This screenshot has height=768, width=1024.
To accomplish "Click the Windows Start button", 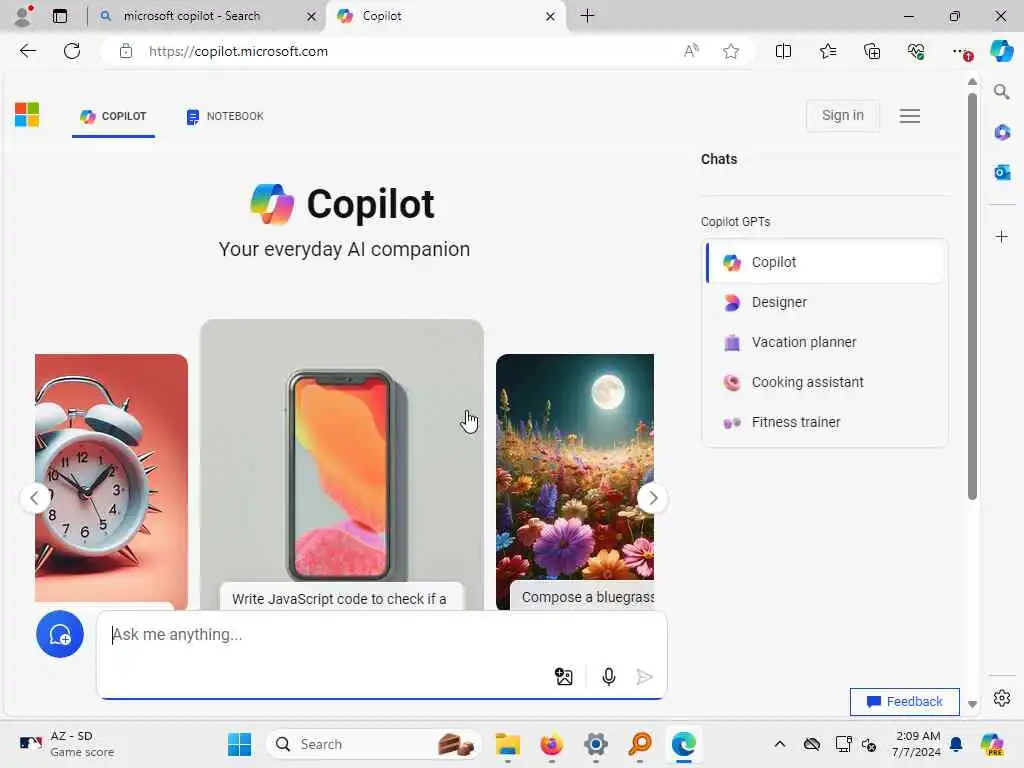I will pyautogui.click(x=240, y=744).
